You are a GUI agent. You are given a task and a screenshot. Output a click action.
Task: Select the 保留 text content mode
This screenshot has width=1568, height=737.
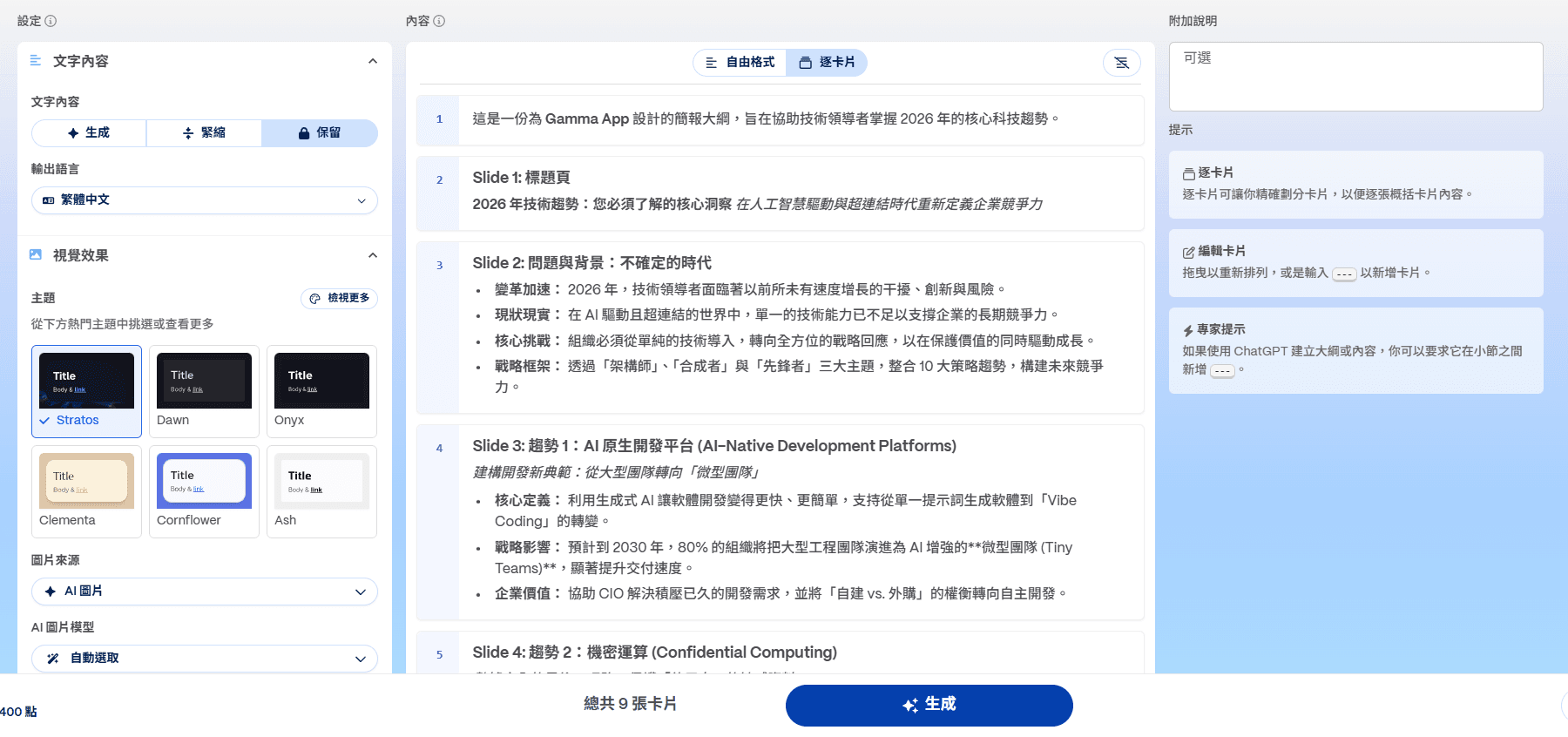tap(320, 133)
